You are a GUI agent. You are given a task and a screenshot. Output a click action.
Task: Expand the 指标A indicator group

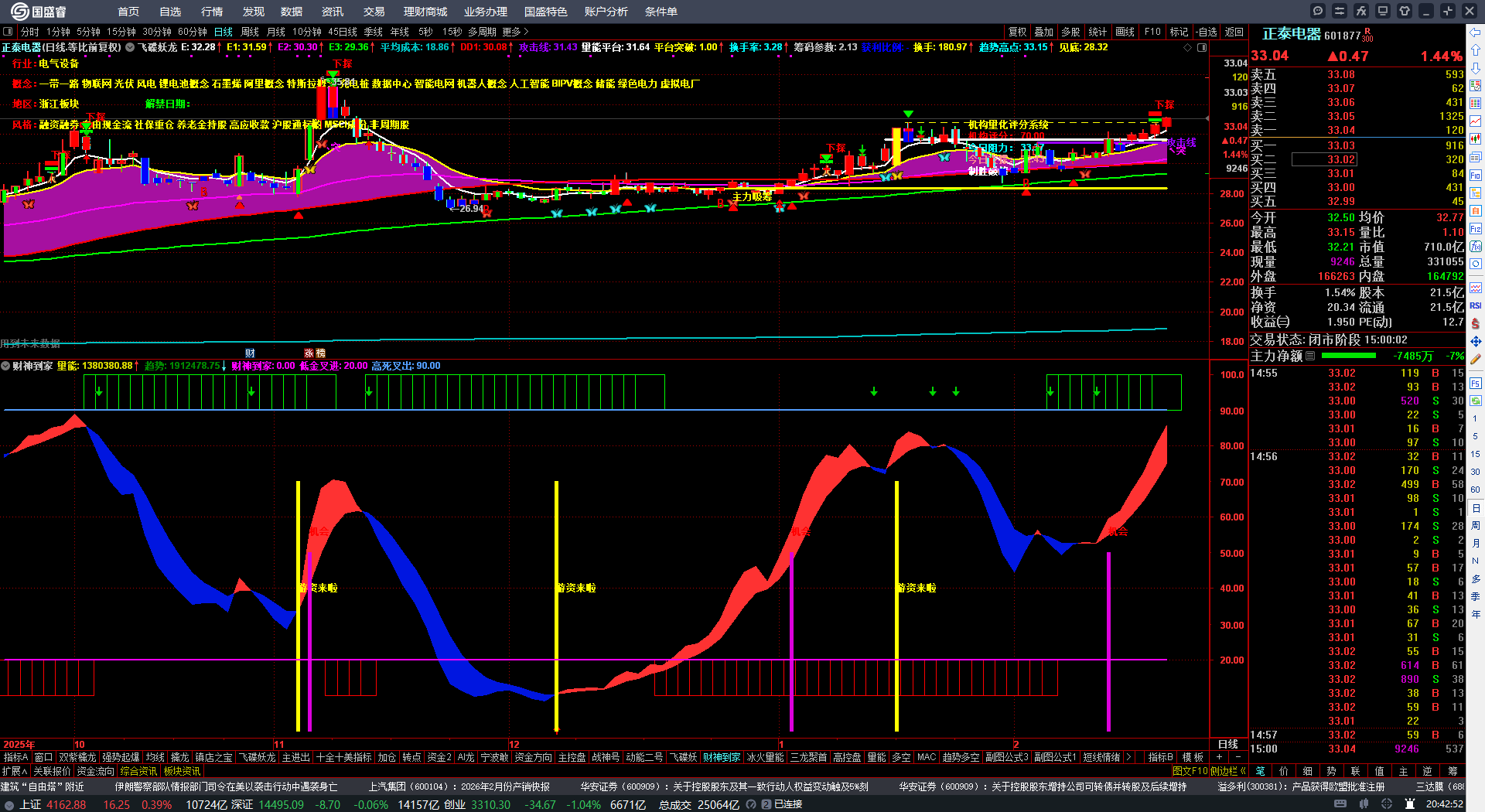(x=16, y=757)
